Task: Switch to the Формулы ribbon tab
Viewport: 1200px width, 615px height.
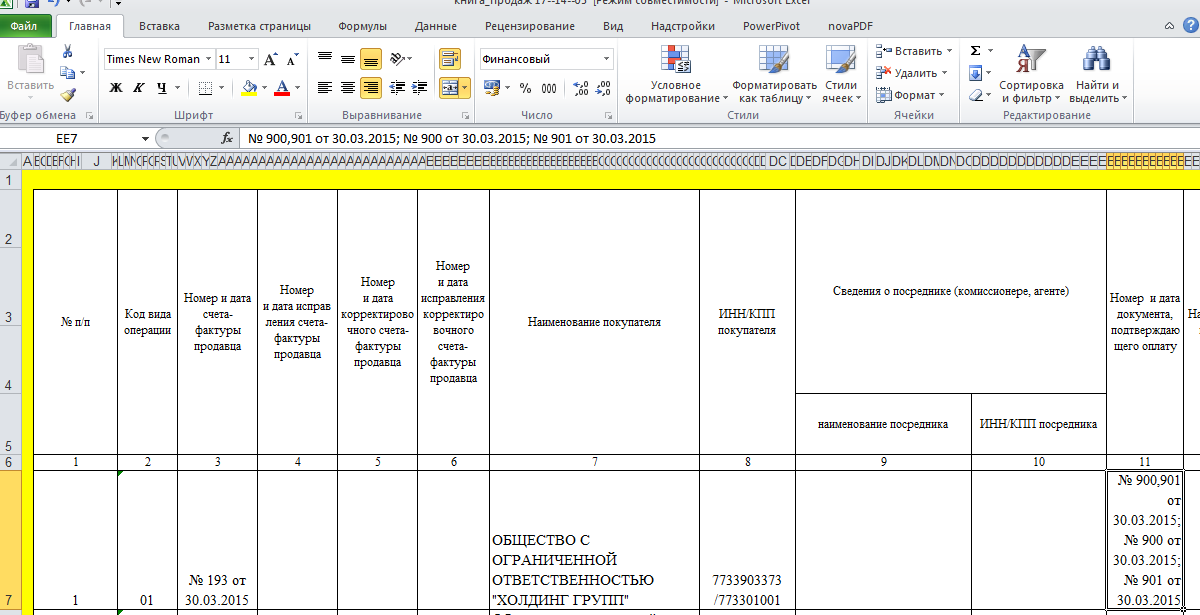Action: pyautogui.click(x=362, y=26)
